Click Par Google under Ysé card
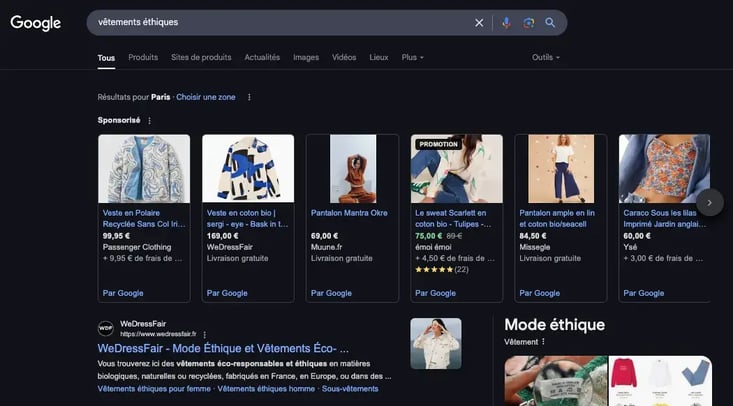This screenshot has width=733, height=406. 644,293
